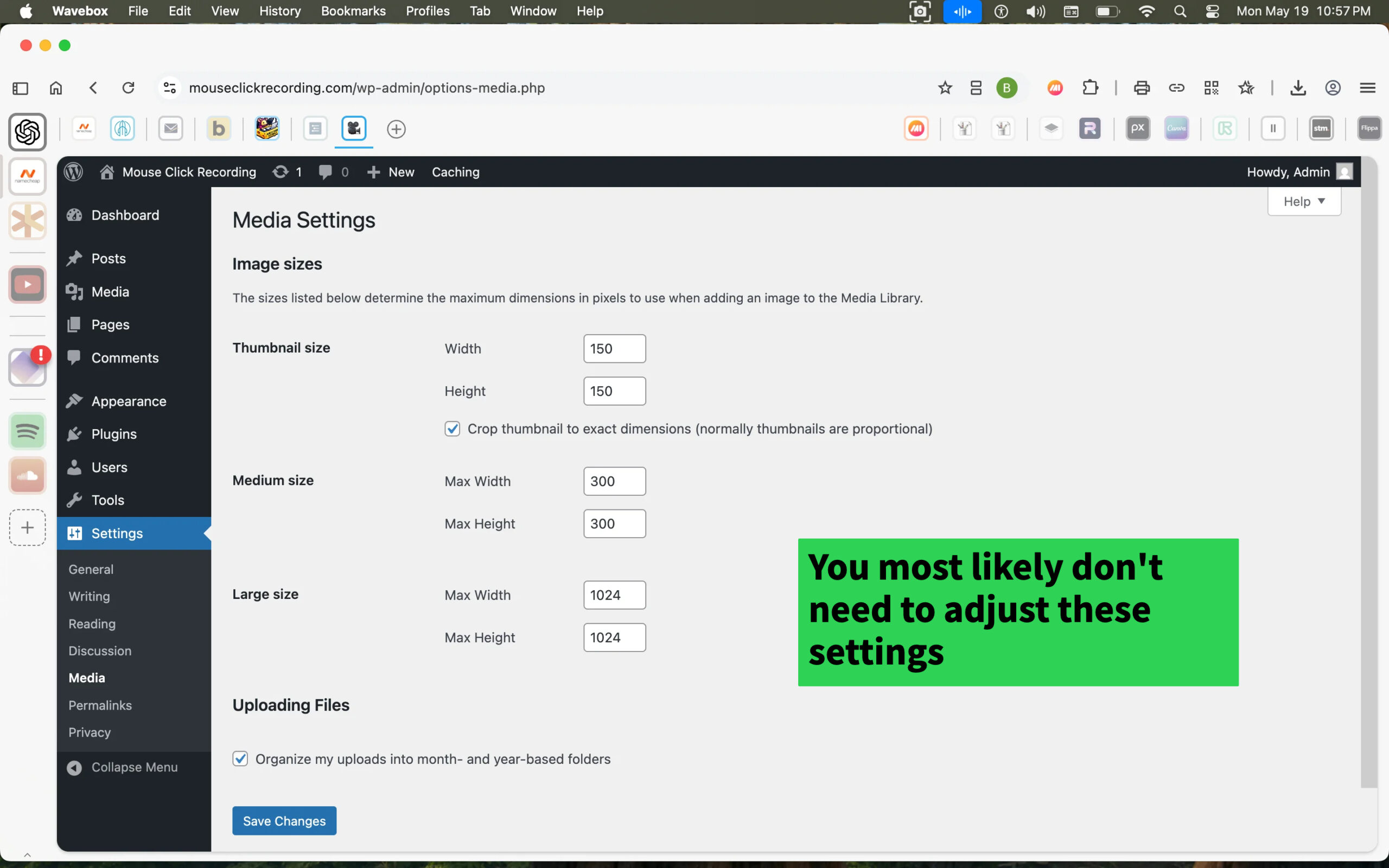Image resolution: width=1389 pixels, height=868 pixels.
Task: Uncheck organize uploads into month folders
Action: pyautogui.click(x=240, y=759)
